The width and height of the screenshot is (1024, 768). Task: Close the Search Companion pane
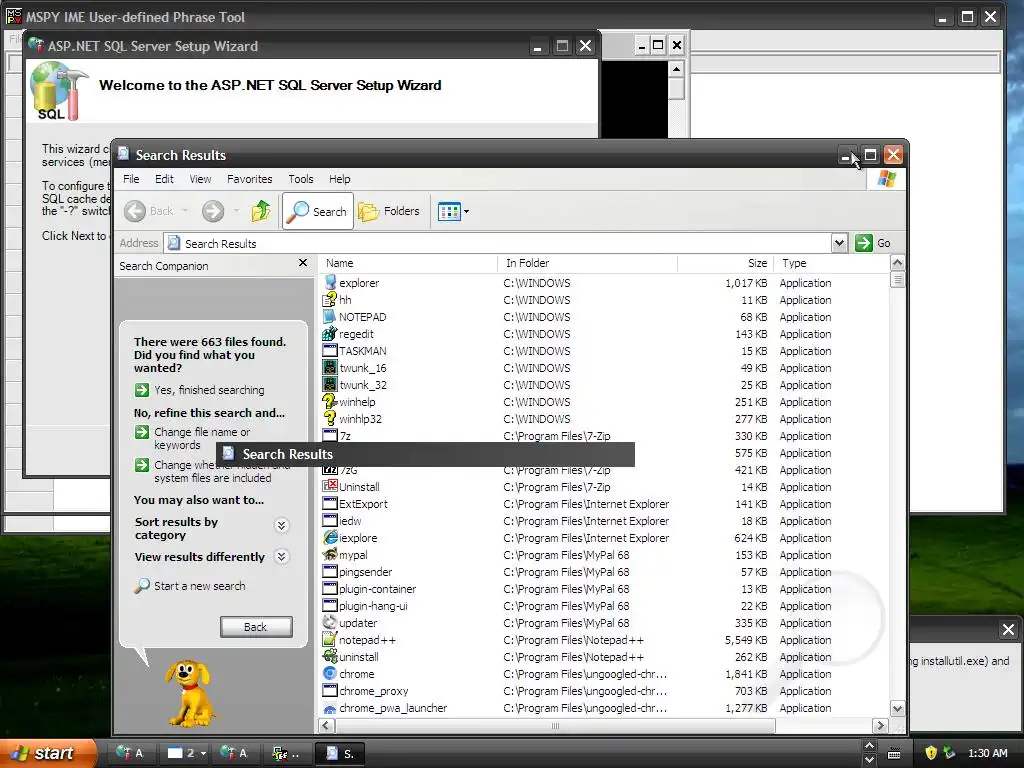302,263
